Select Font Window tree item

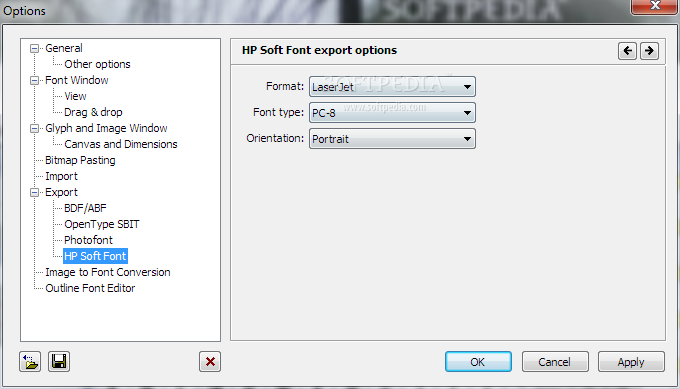pyautogui.click(x=77, y=80)
